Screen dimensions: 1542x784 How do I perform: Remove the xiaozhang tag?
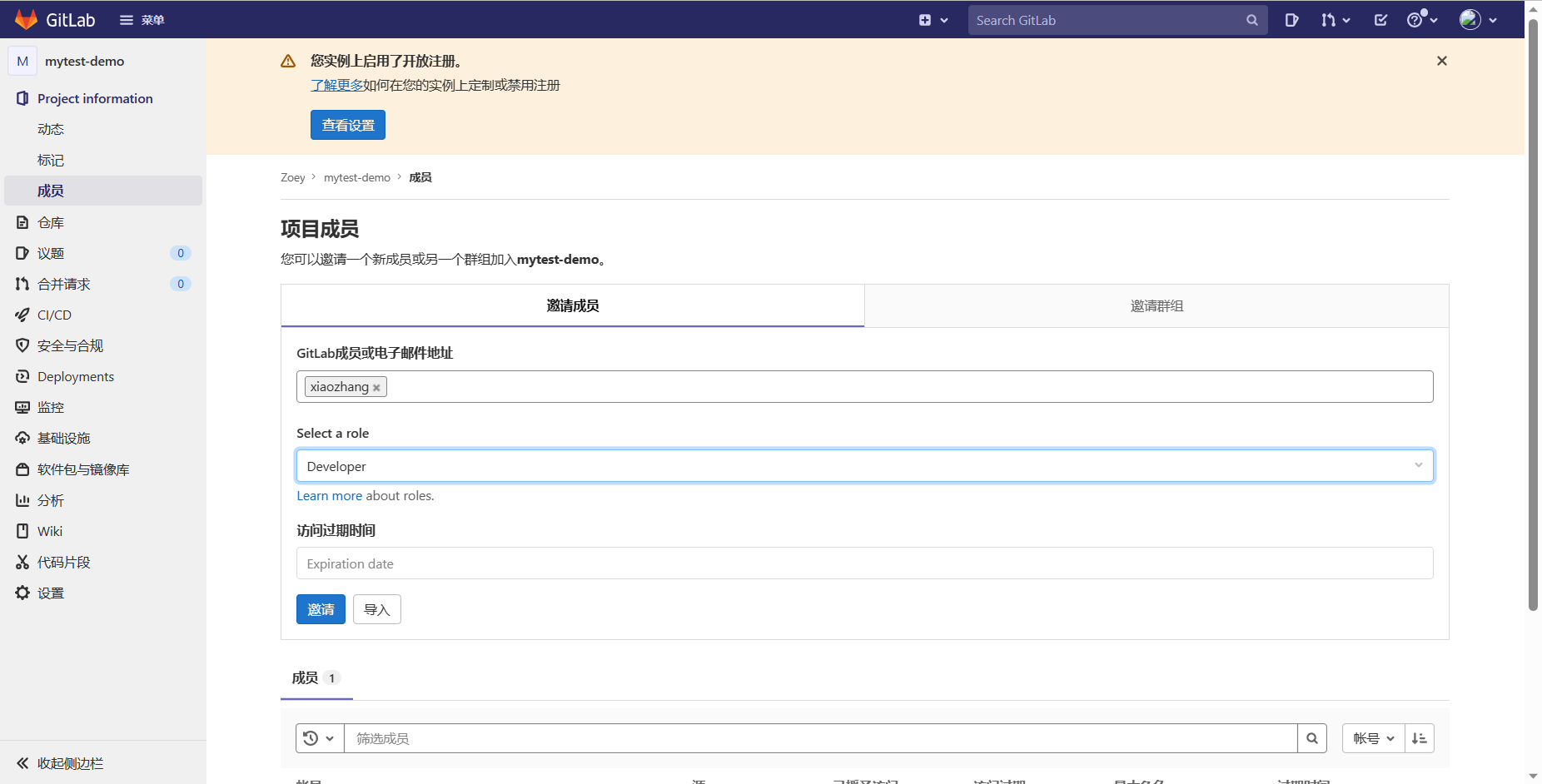click(x=376, y=387)
